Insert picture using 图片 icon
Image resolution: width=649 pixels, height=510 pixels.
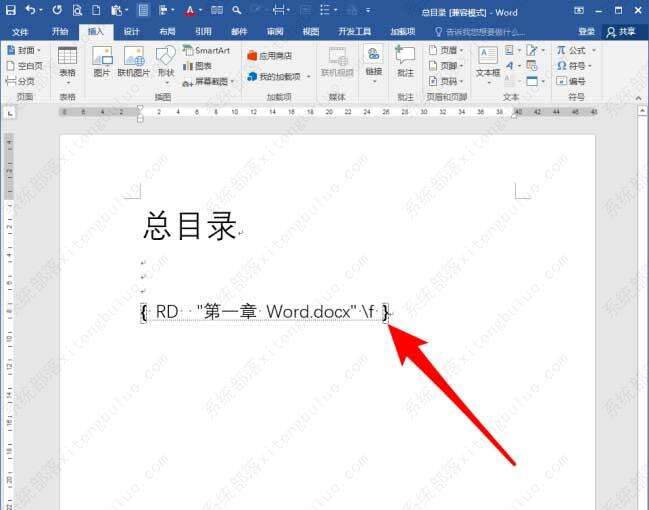pos(102,62)
